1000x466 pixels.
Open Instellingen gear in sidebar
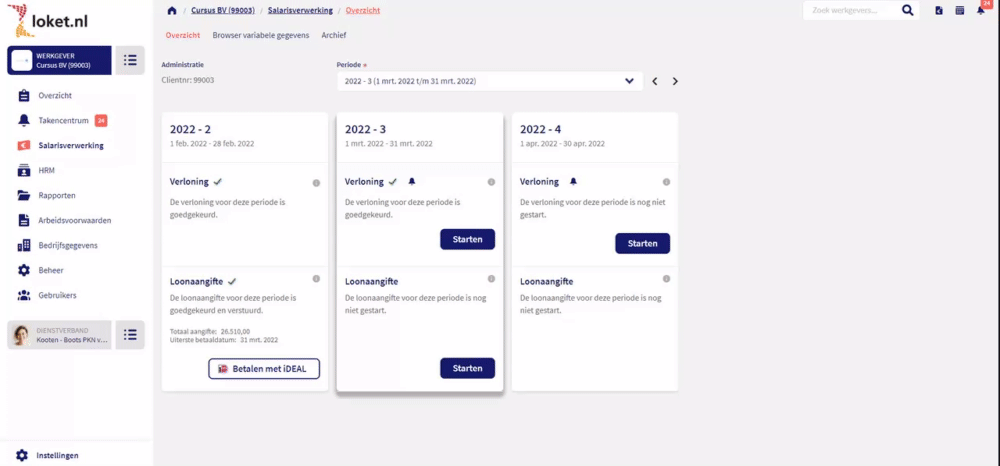pos(23,455)
